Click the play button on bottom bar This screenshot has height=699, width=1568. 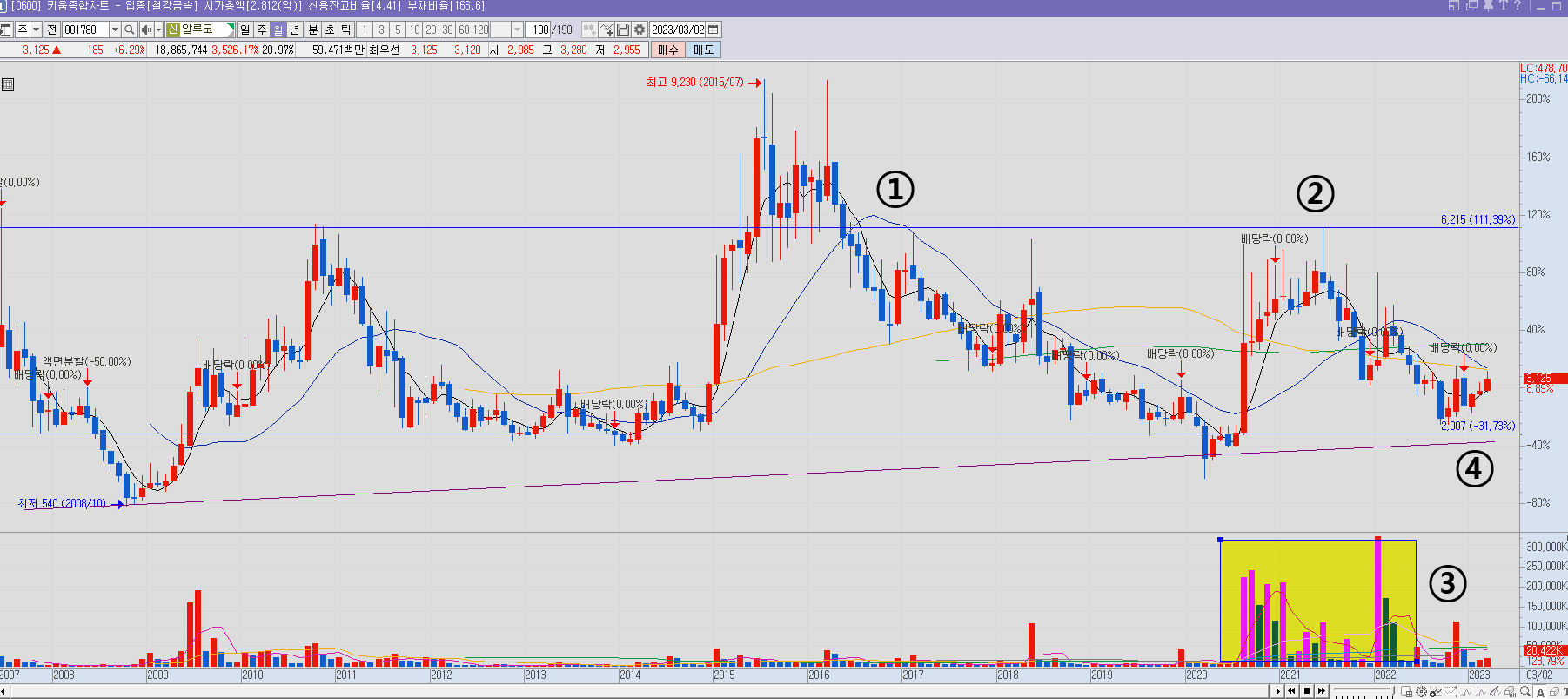(x=1278, y=691)
